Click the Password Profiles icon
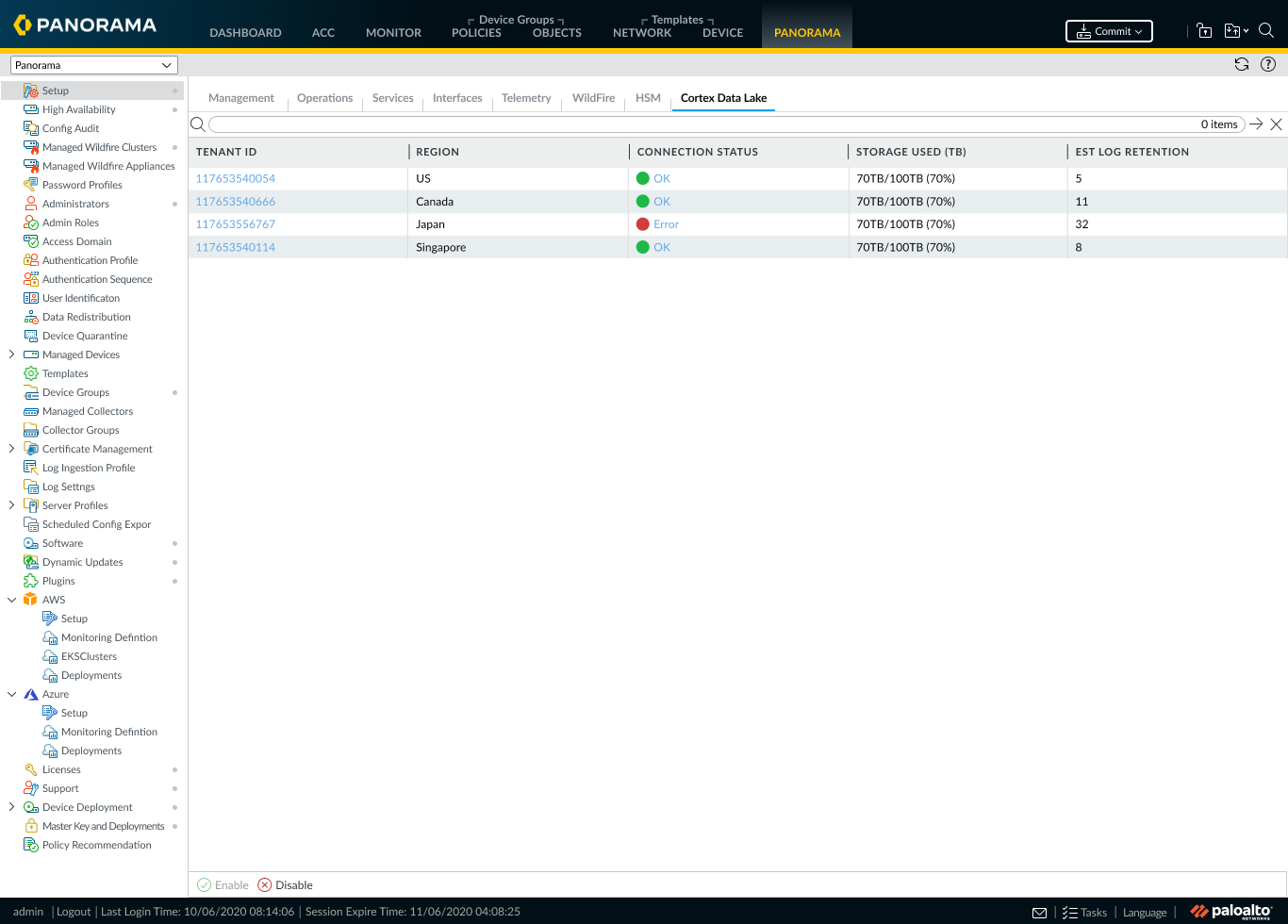 pos(31,185)
